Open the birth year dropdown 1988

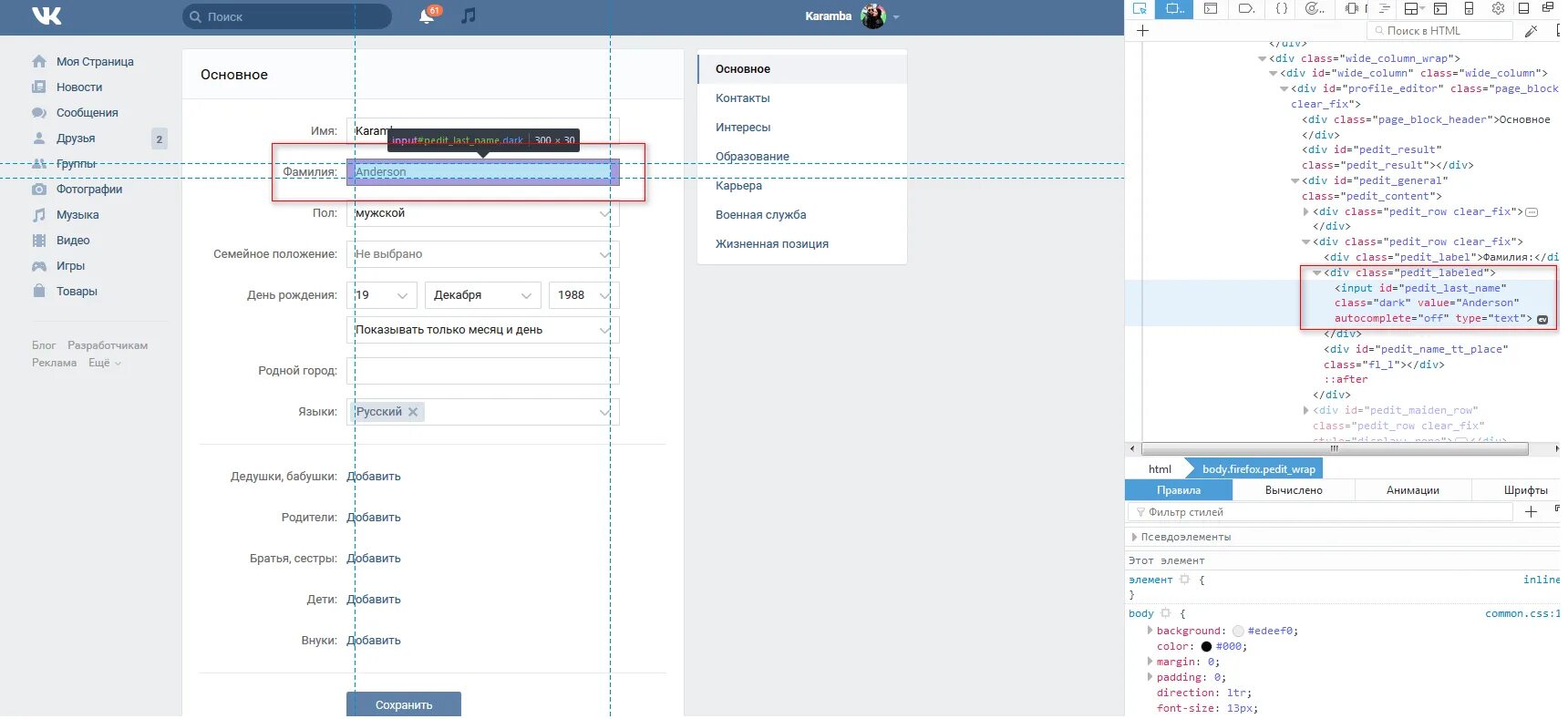[x=584, y=295]
